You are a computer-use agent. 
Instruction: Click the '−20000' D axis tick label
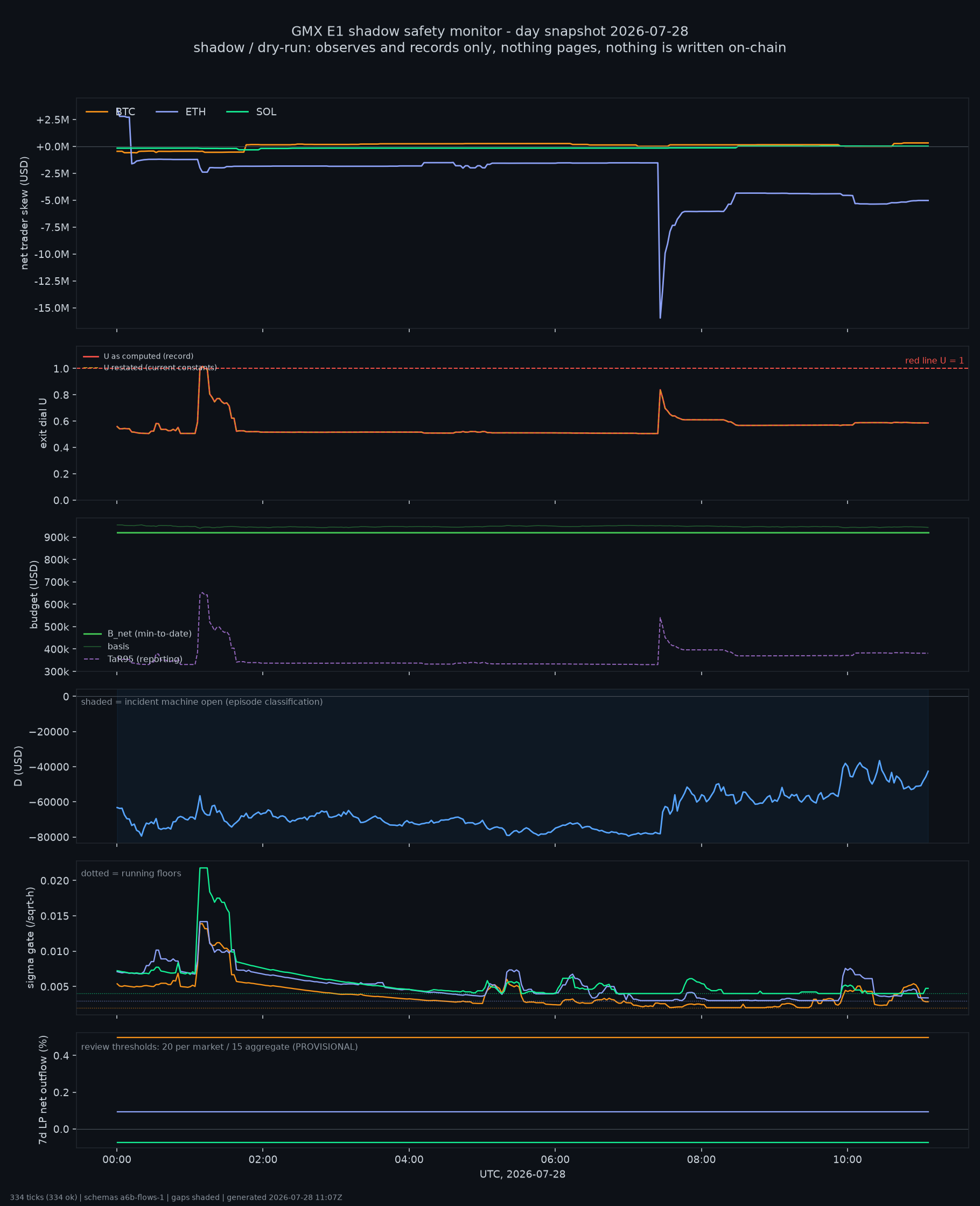pyautogui.click(x=50, y=732)
